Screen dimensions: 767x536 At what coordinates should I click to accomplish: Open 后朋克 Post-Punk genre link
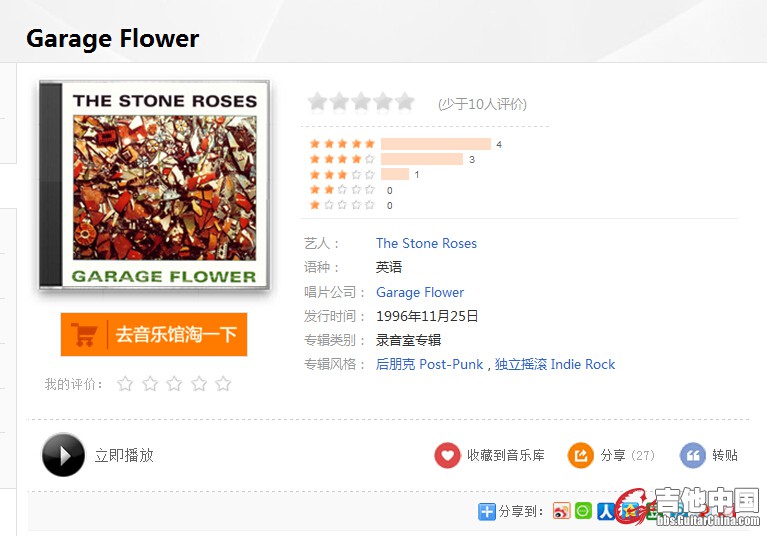(x=430, y=364)
